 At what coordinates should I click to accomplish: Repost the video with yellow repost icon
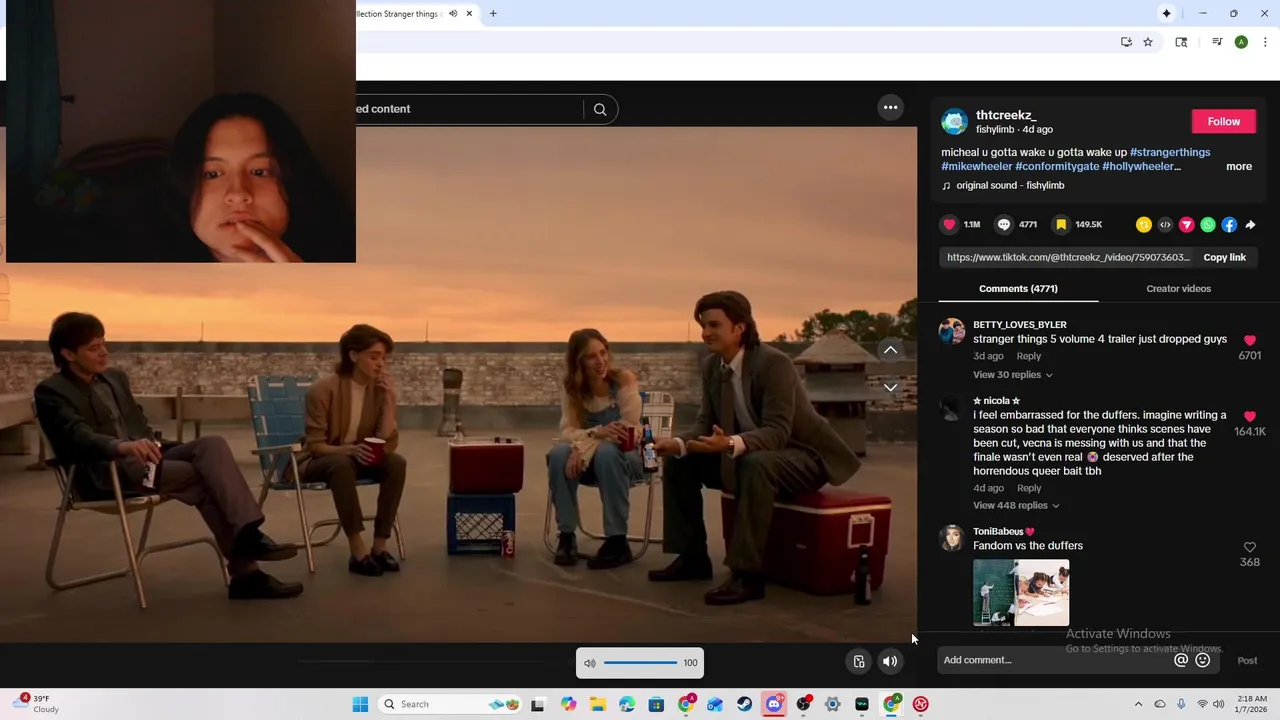[x=1144, y=225]
